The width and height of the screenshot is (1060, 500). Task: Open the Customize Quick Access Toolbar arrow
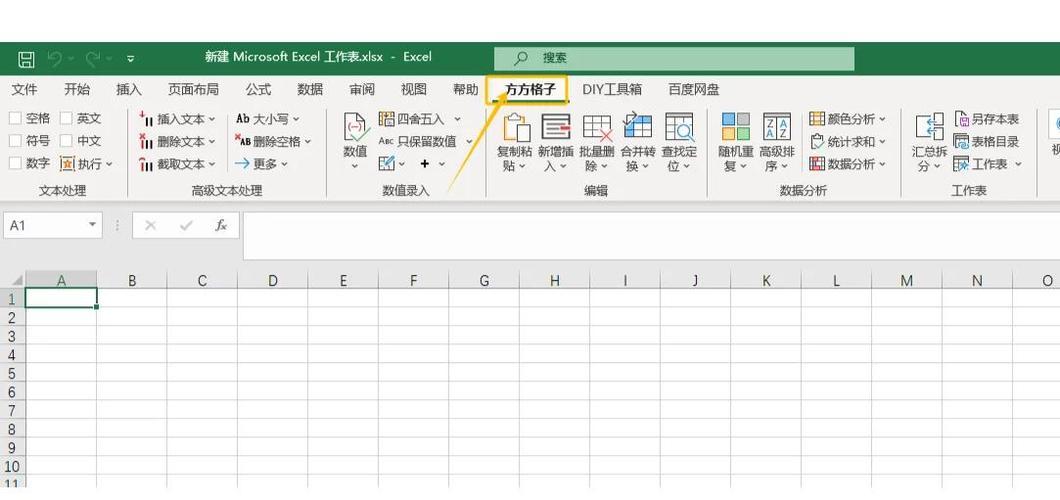(130, 59)
